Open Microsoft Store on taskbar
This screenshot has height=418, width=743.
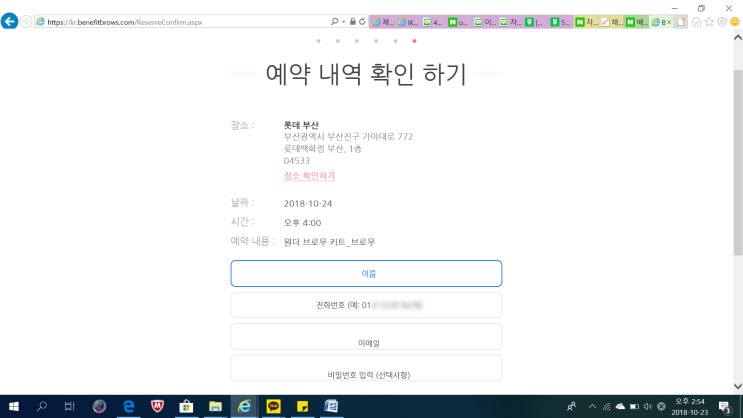pyautogui.click(x=186, y=406)
